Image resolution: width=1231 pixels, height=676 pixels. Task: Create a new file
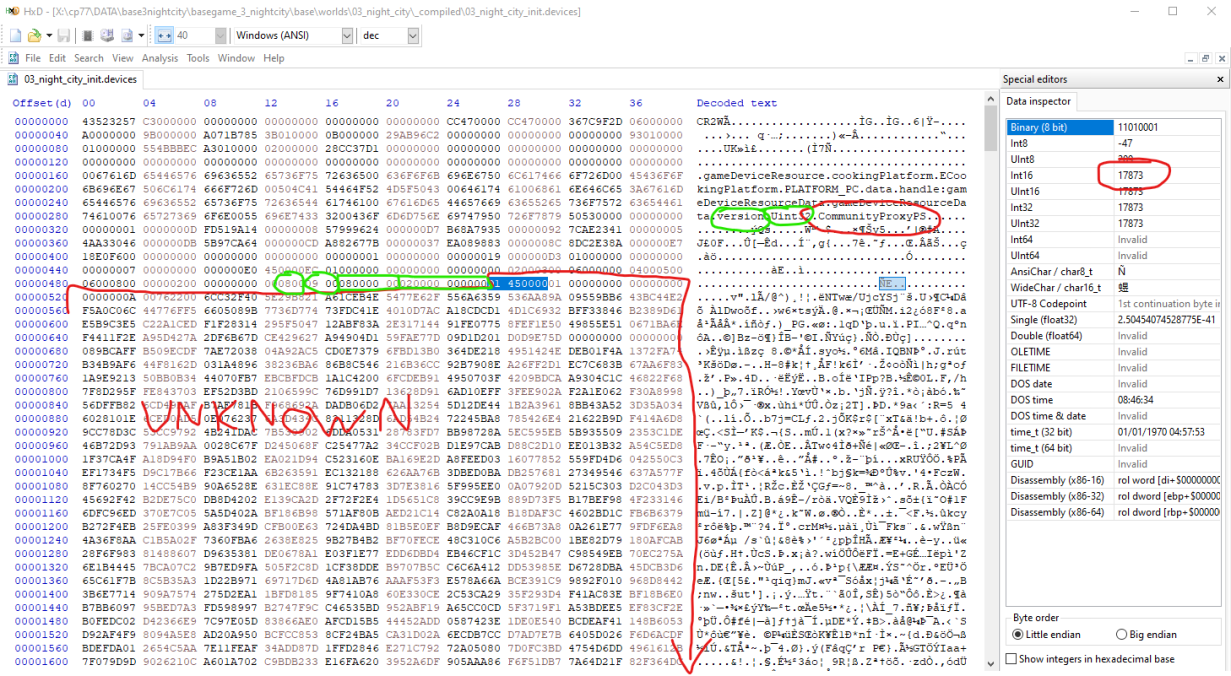14,34
